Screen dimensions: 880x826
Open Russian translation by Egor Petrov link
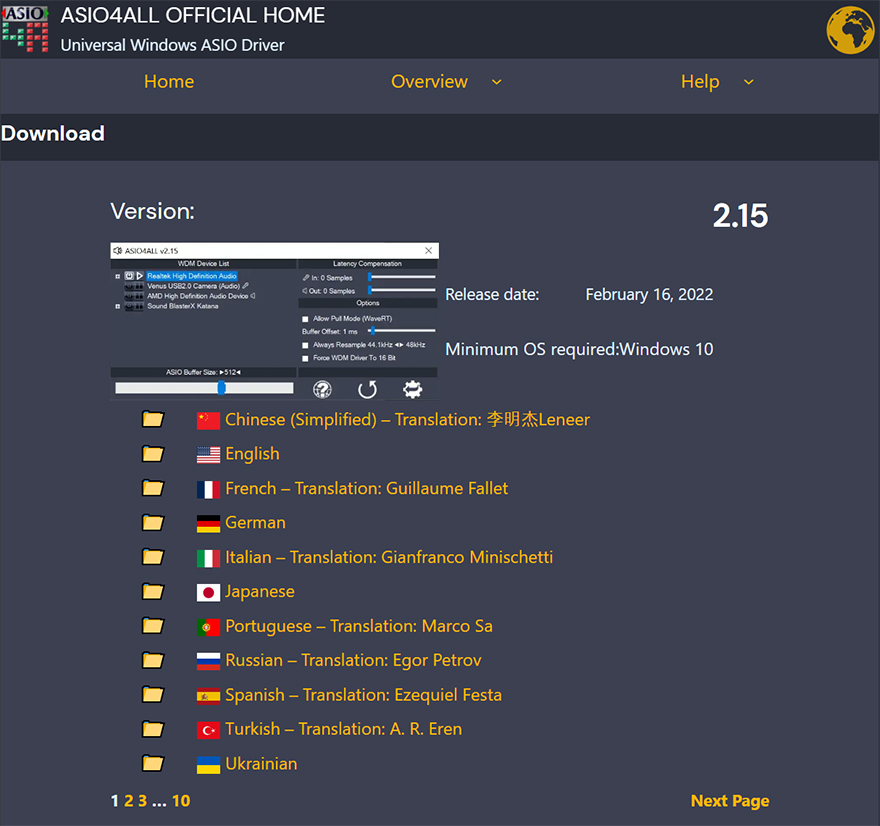click(x=353, y=660)
